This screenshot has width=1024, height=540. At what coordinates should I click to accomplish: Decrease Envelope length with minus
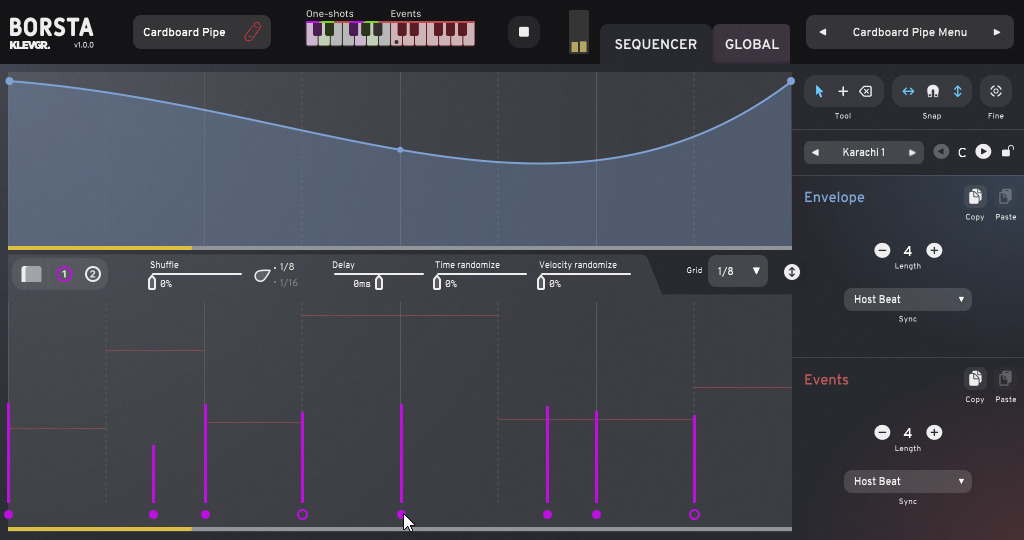tap(882, 251)
